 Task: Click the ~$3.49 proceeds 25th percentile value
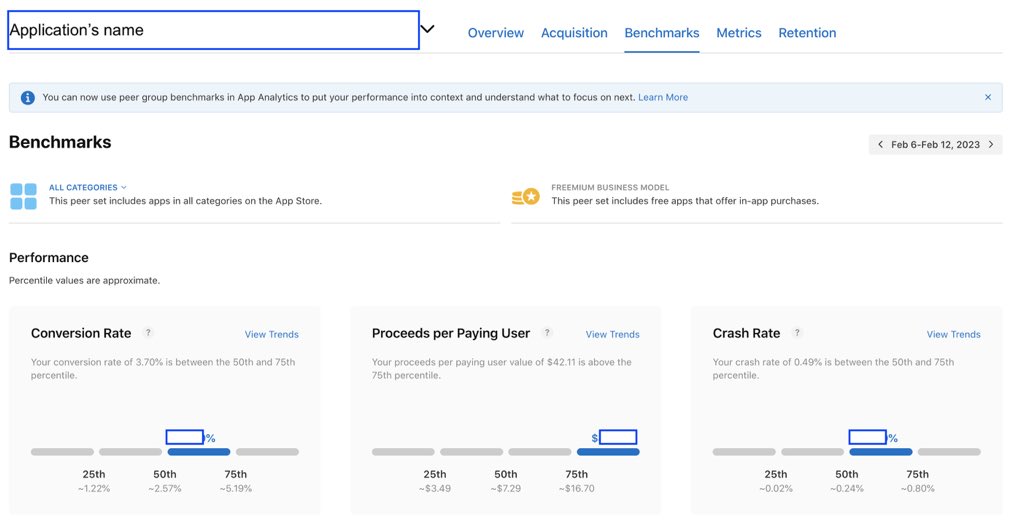click(x=434, y=488)
